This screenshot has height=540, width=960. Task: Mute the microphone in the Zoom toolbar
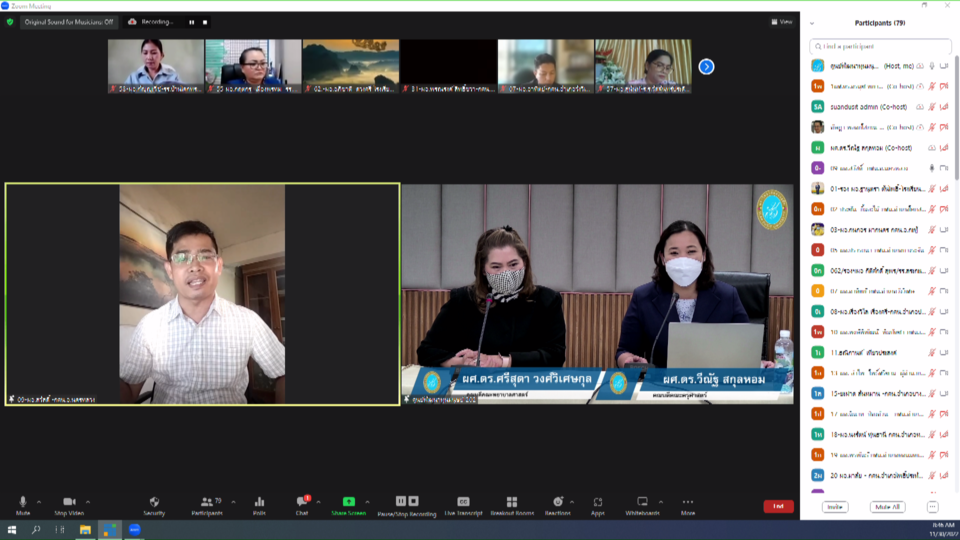pyautogui.click(x=22, y=503)
